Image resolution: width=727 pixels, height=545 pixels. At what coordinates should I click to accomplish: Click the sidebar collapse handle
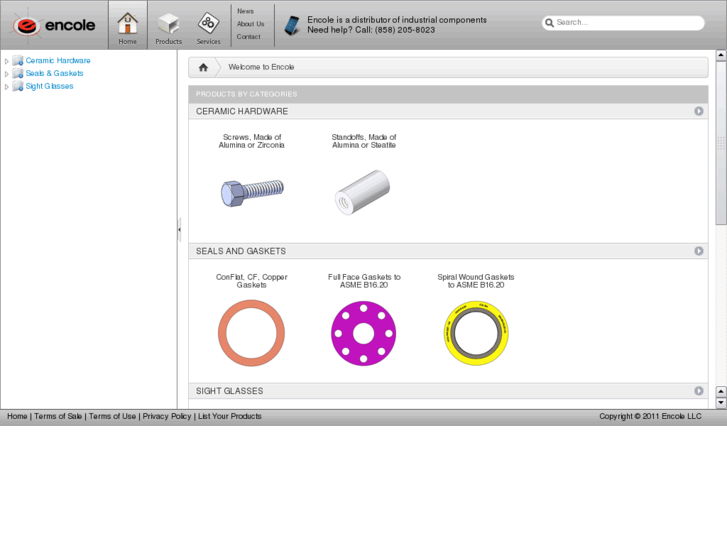point(179,230)
